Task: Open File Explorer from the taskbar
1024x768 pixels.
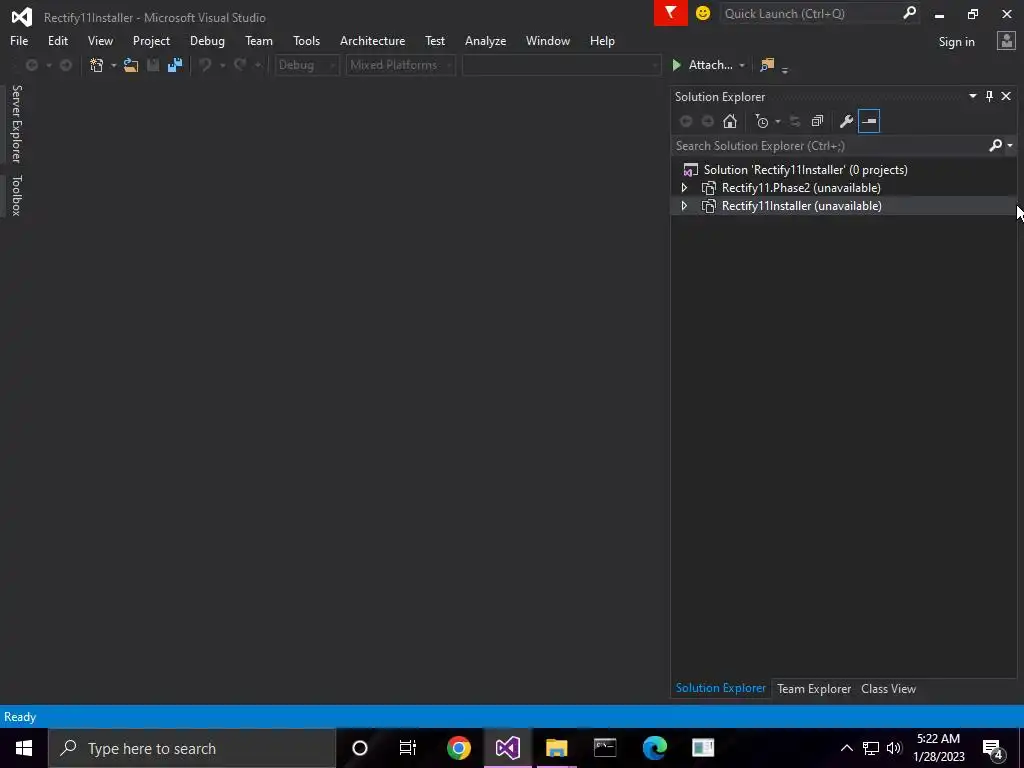Action: click(556, 748)
